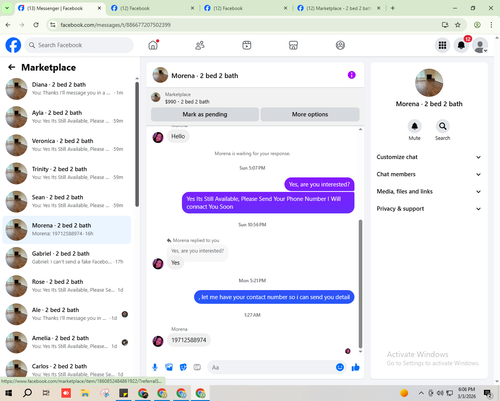The width and height of the screenshot is (500, 401).
Task: Open the Friends icon in top navigation
Action: (200, 45)
